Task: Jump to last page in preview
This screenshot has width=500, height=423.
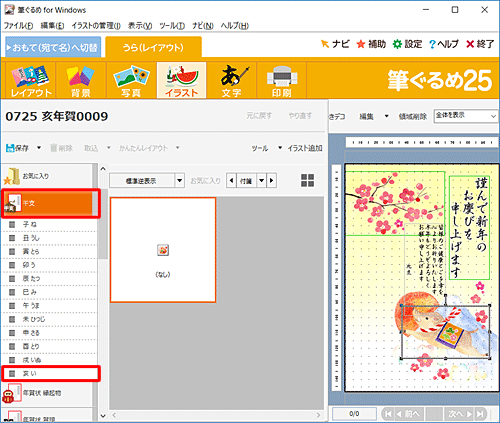Action: 480,414
